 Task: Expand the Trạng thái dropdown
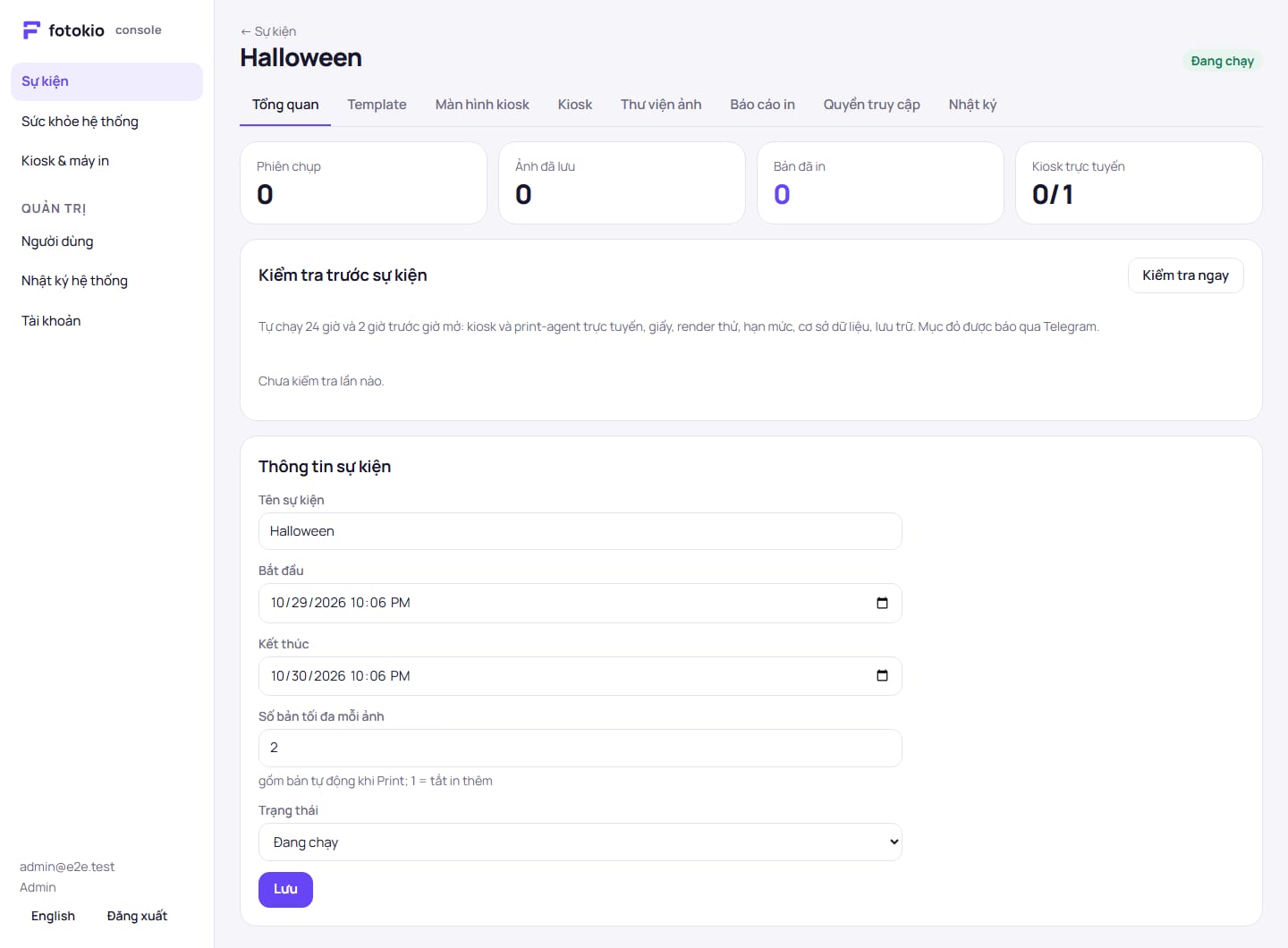click(x=580, y=842)
